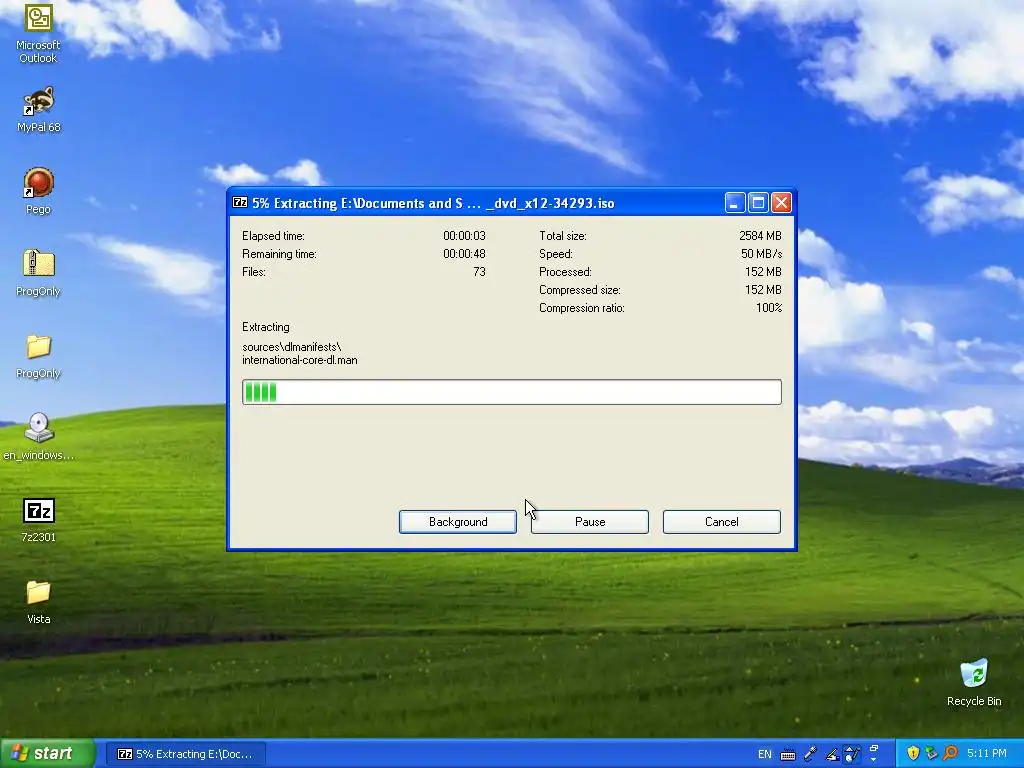
Task: Click the Files count 73
Action: coord(479,272)
